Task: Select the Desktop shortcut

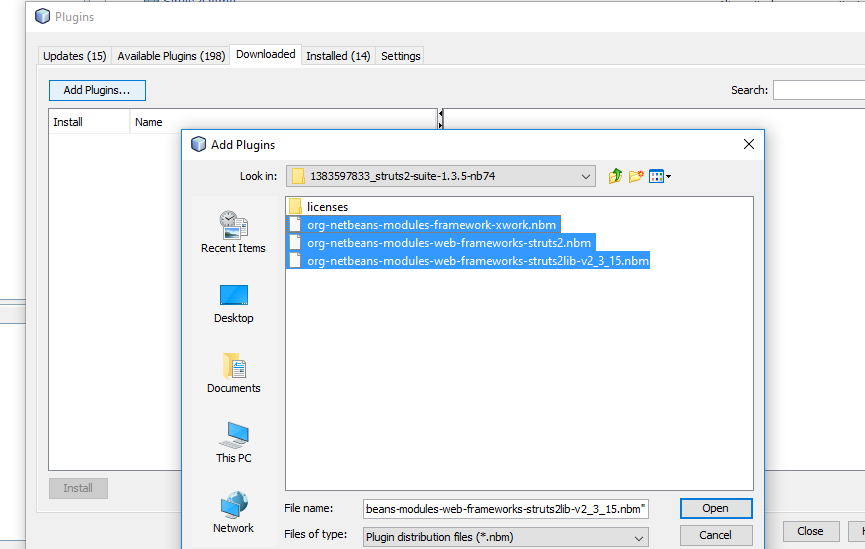Action: (x=233, y=304)
